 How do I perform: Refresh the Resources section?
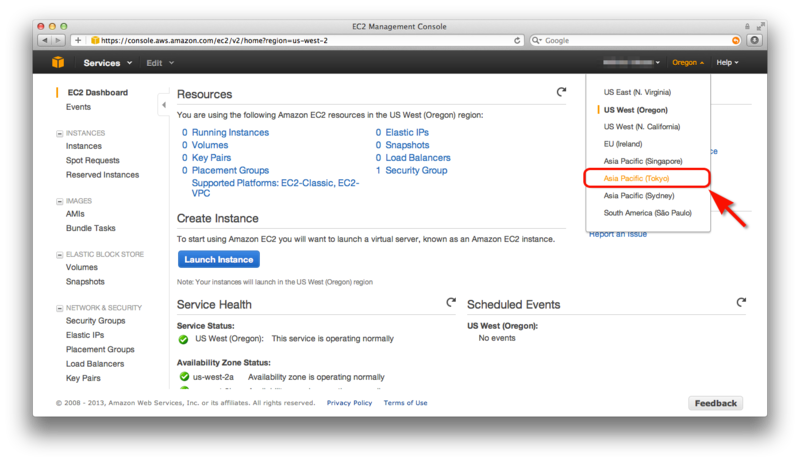click(561, 92)
